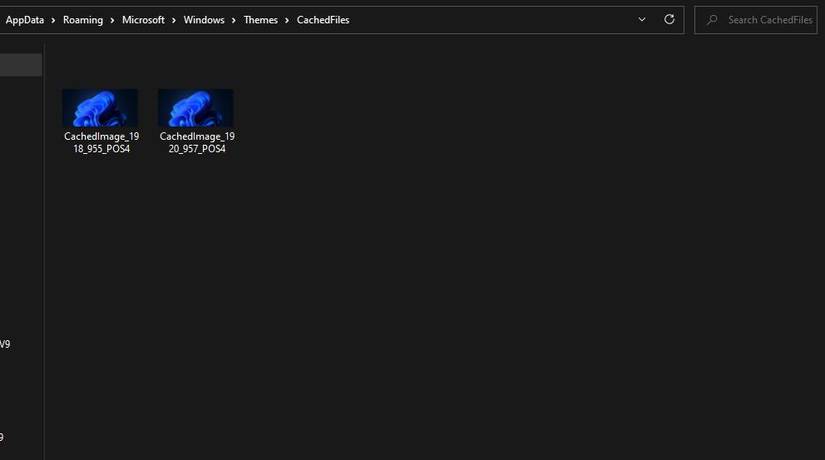This screenshot has width=825, height=460.
Task: Click the Search CachedFiles input field
Action: [756, 20]
